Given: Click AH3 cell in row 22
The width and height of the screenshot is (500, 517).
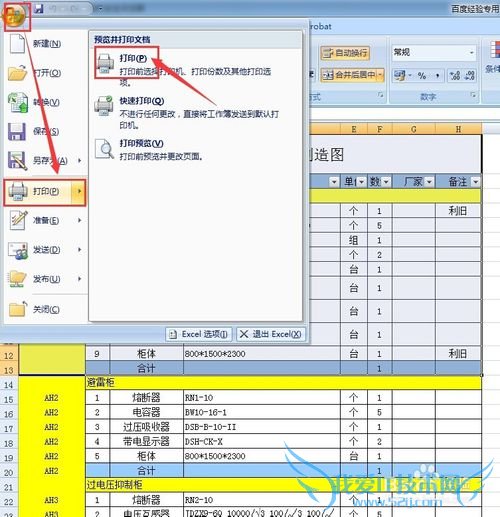Looking at the screenshot, I should point(52,500).
